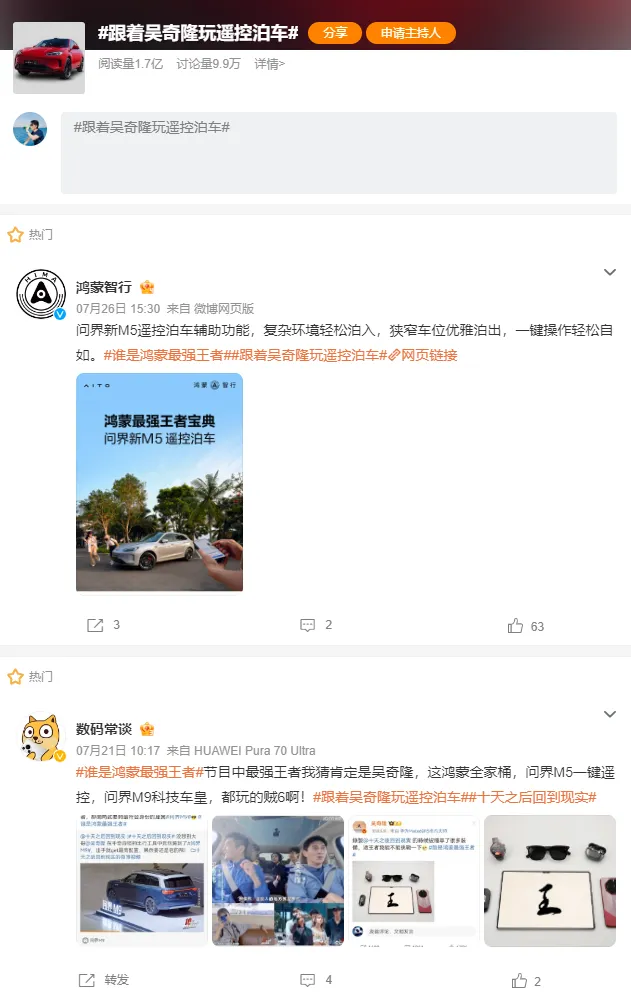Open comments on the 数码常谈 post
The image size is (631, 994).
tap(308, 980)
